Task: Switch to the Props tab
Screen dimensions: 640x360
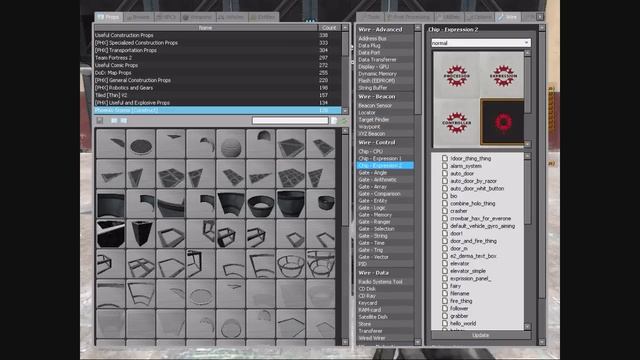Action: tap(109, 17)
